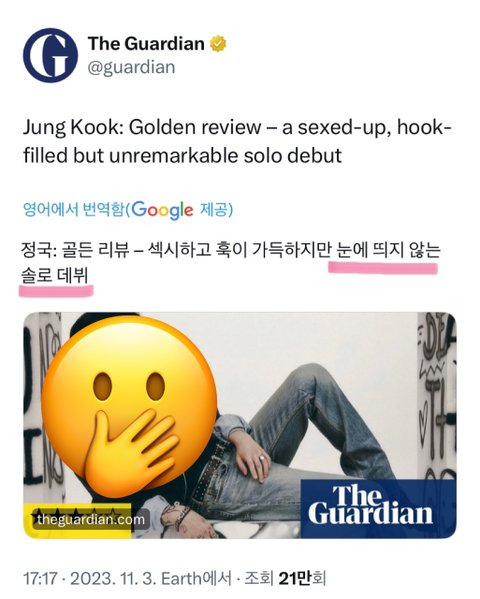Click The Guardian logo on card image
Screen dimensions: 480x599
pos(378,508)
